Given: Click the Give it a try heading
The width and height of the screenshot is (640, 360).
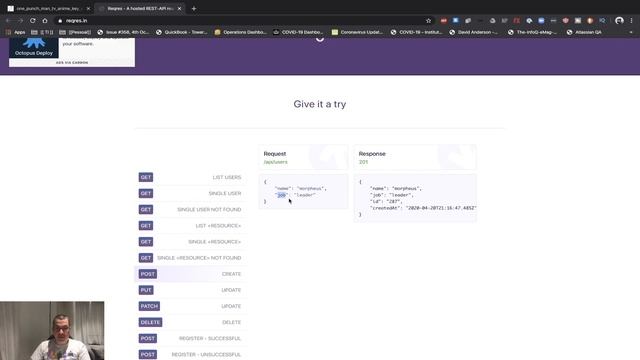Looking at the screenshot, I should point(320,104).
